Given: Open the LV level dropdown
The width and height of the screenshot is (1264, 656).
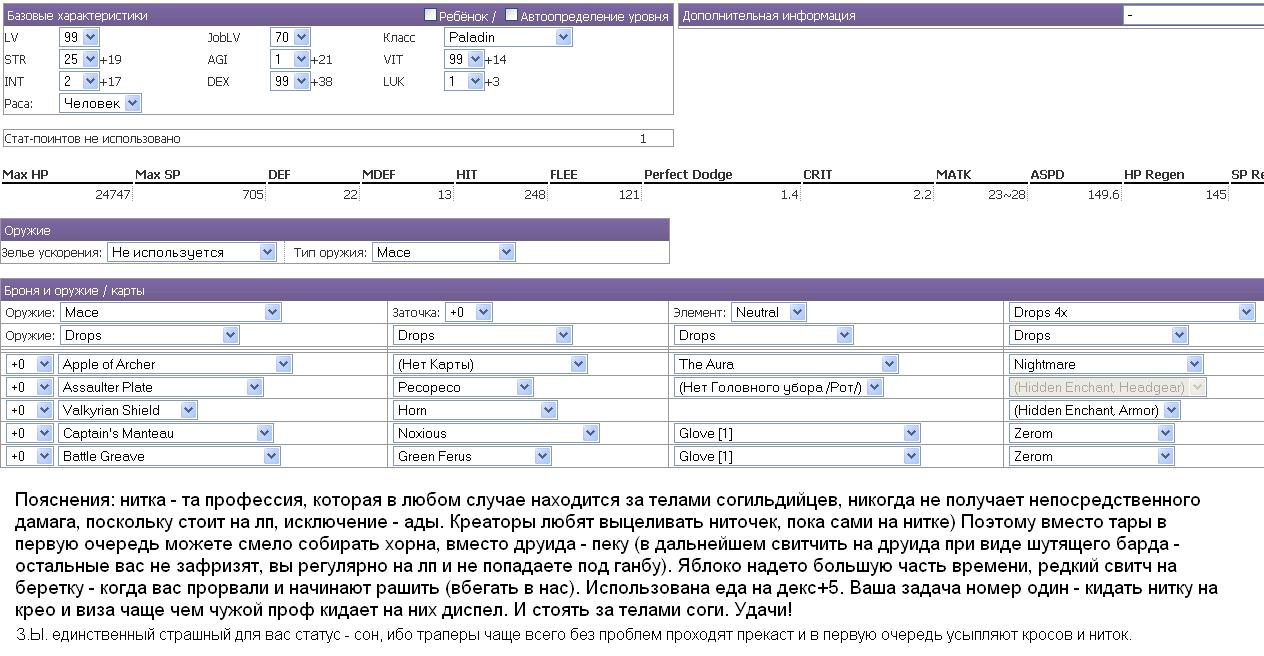Looking at the screenshot, I should click(x=79, y=37).
